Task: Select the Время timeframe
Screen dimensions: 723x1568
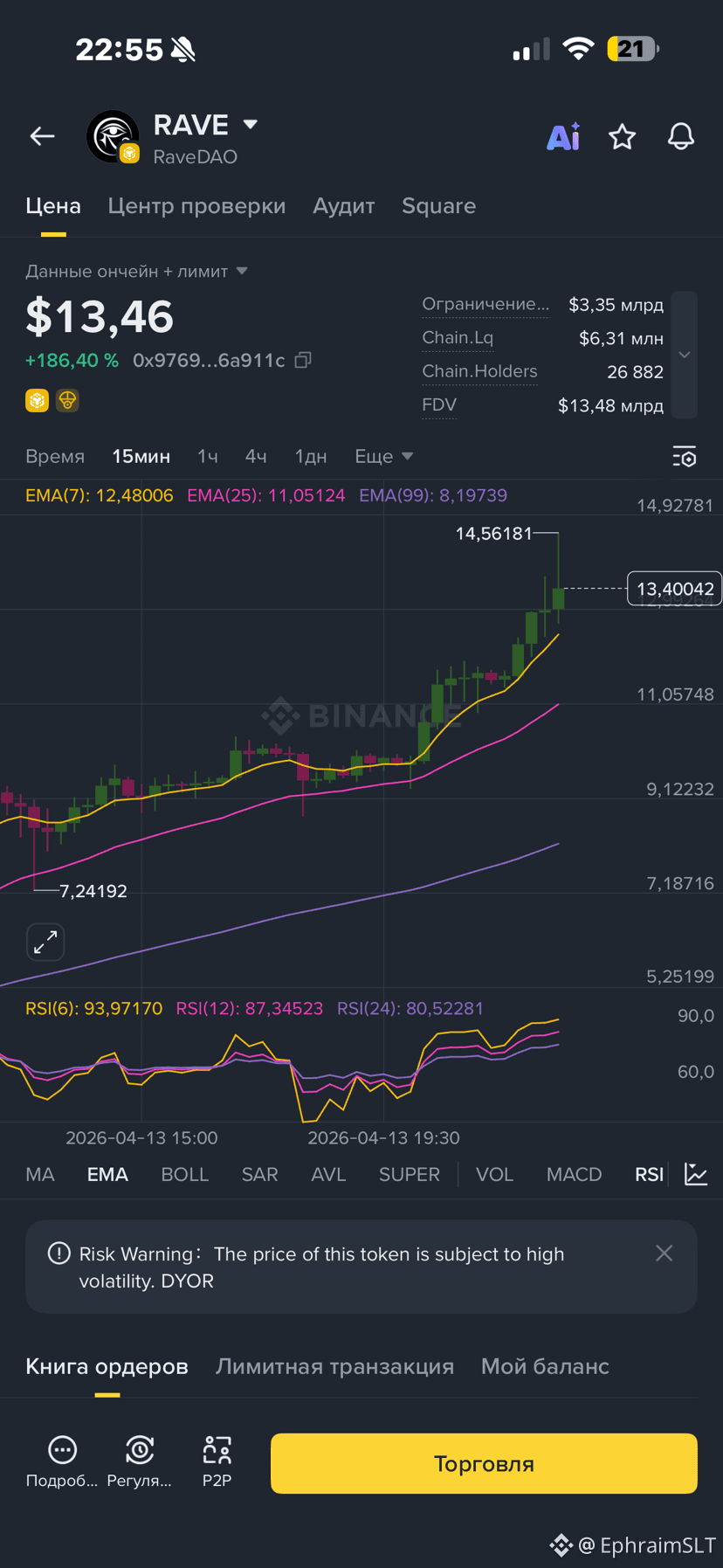Action: pos(55,456)
